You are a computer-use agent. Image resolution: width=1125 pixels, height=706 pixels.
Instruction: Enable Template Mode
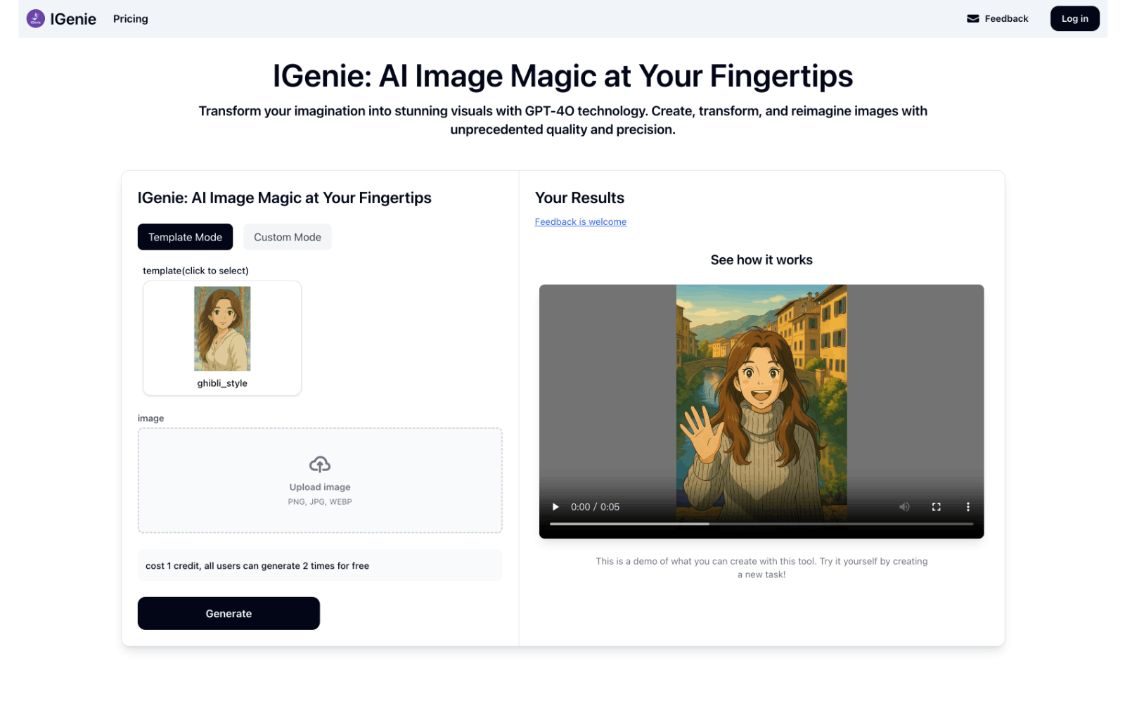tap(185, 237)
